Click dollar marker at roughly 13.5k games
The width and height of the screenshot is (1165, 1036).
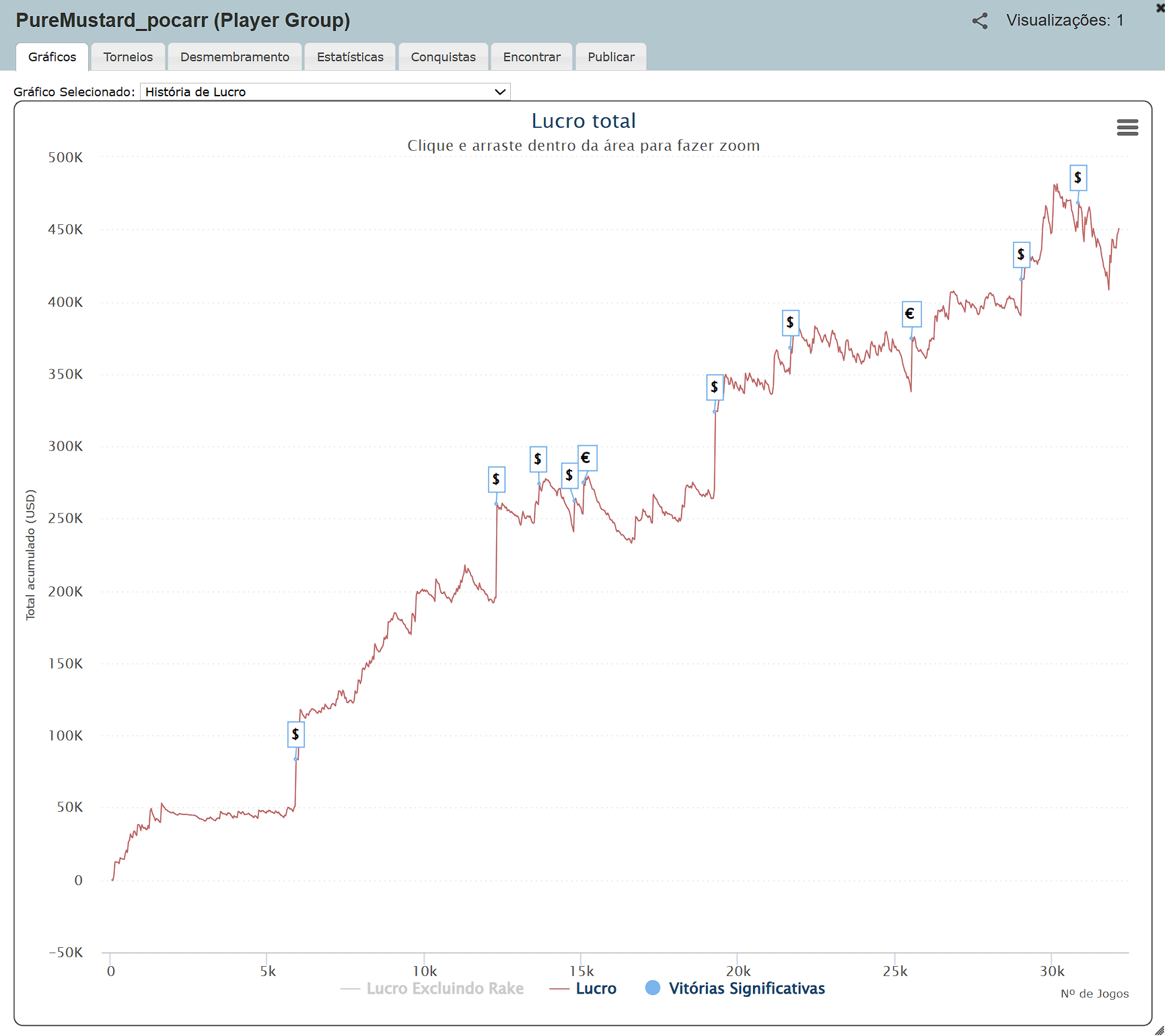click(x=538, y=459)
